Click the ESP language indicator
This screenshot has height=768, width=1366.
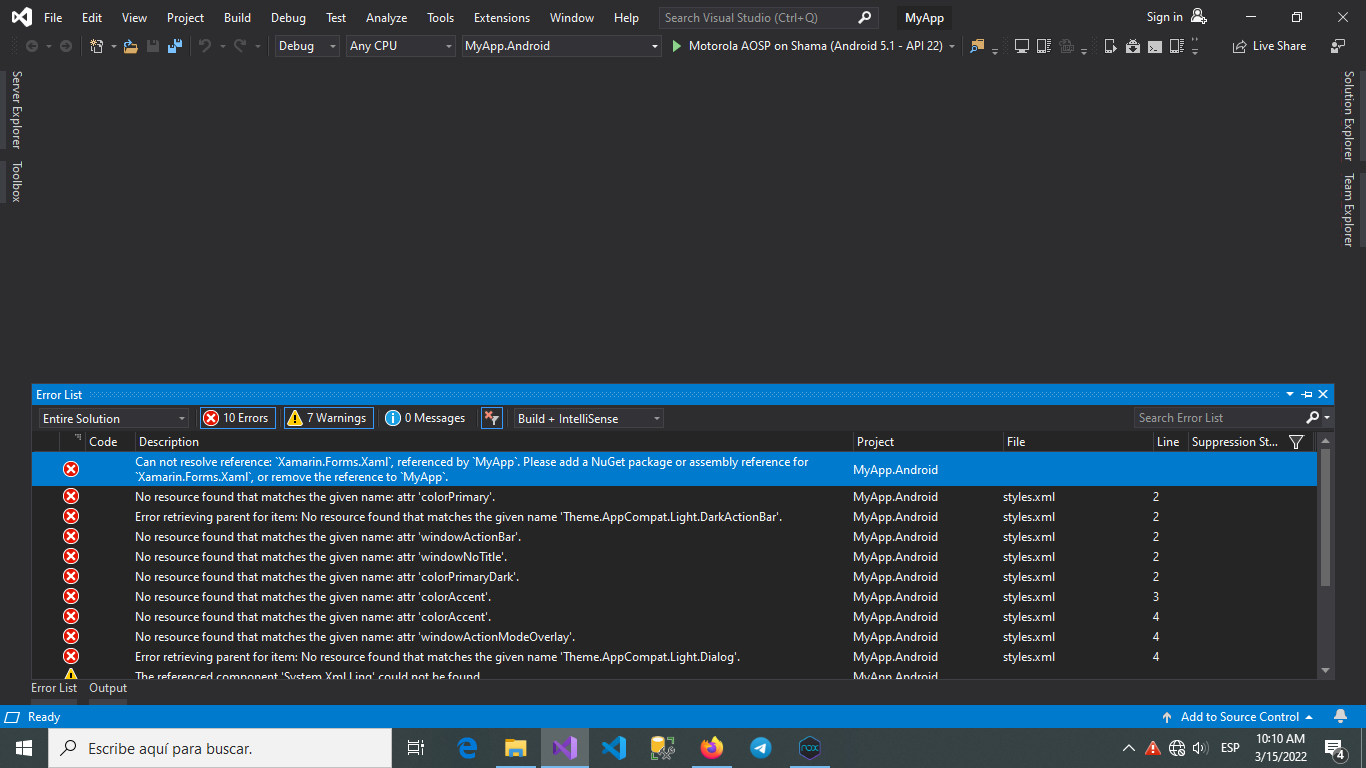coord(1229,747)
